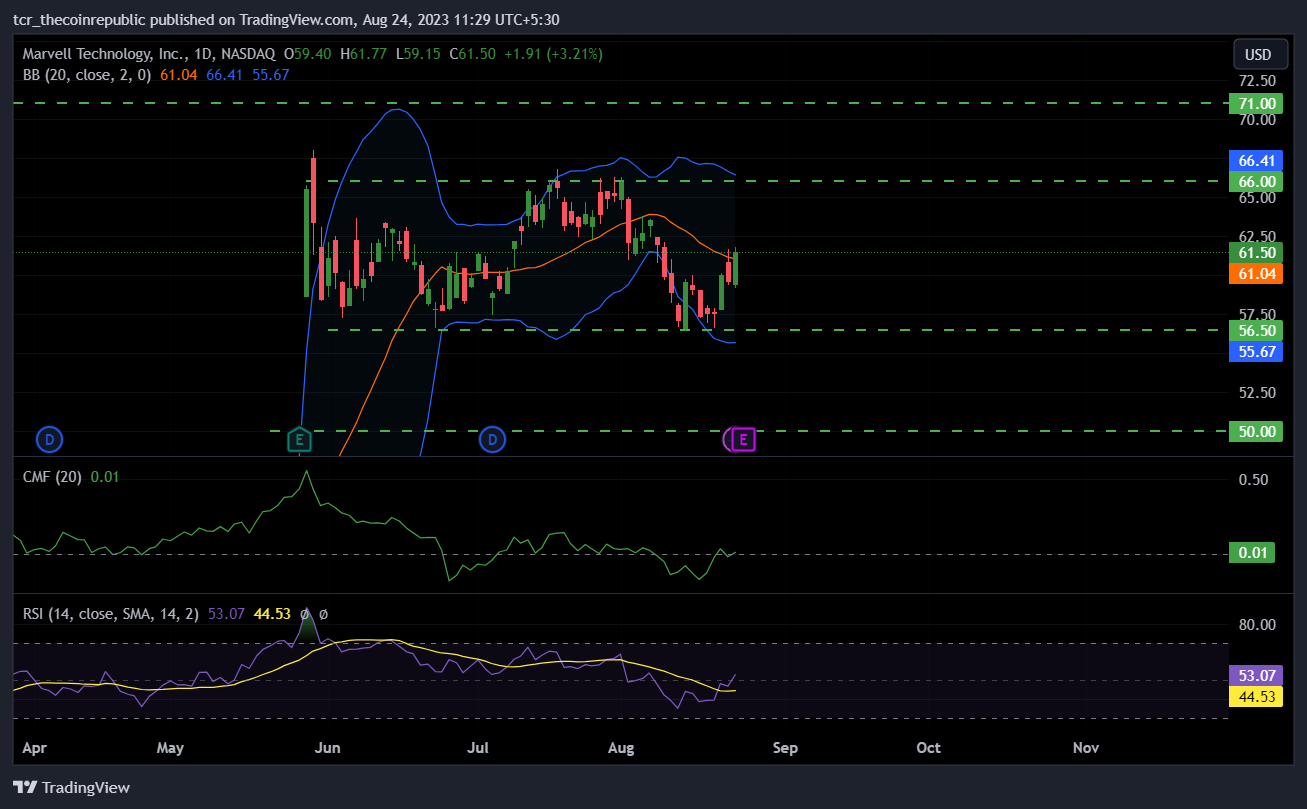Viewport: 1307px width, 809px height.
Task: Click the 62.50 price scale tick
Action: pos(1256,236)
